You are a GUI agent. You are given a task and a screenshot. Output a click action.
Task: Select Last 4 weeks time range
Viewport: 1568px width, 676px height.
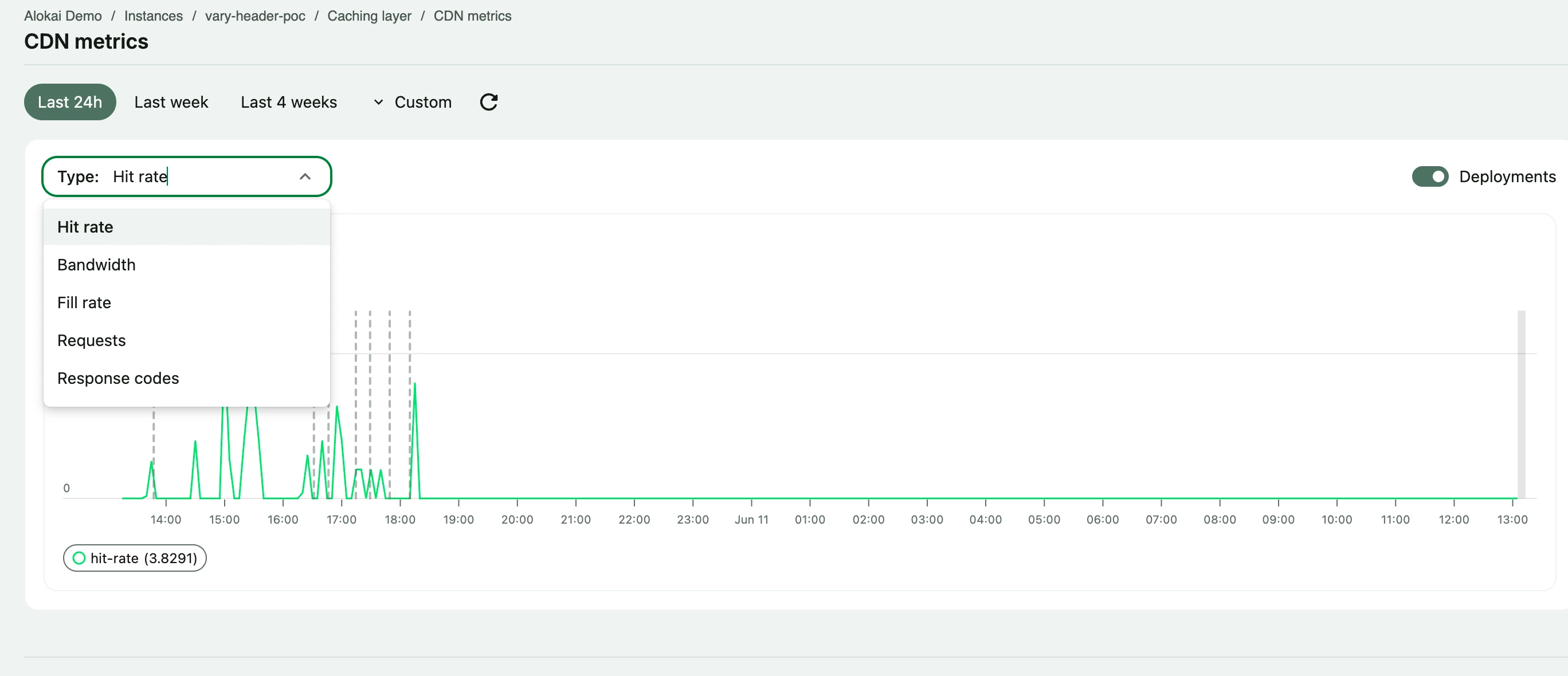pyautogui.click(x=288, y=101)
